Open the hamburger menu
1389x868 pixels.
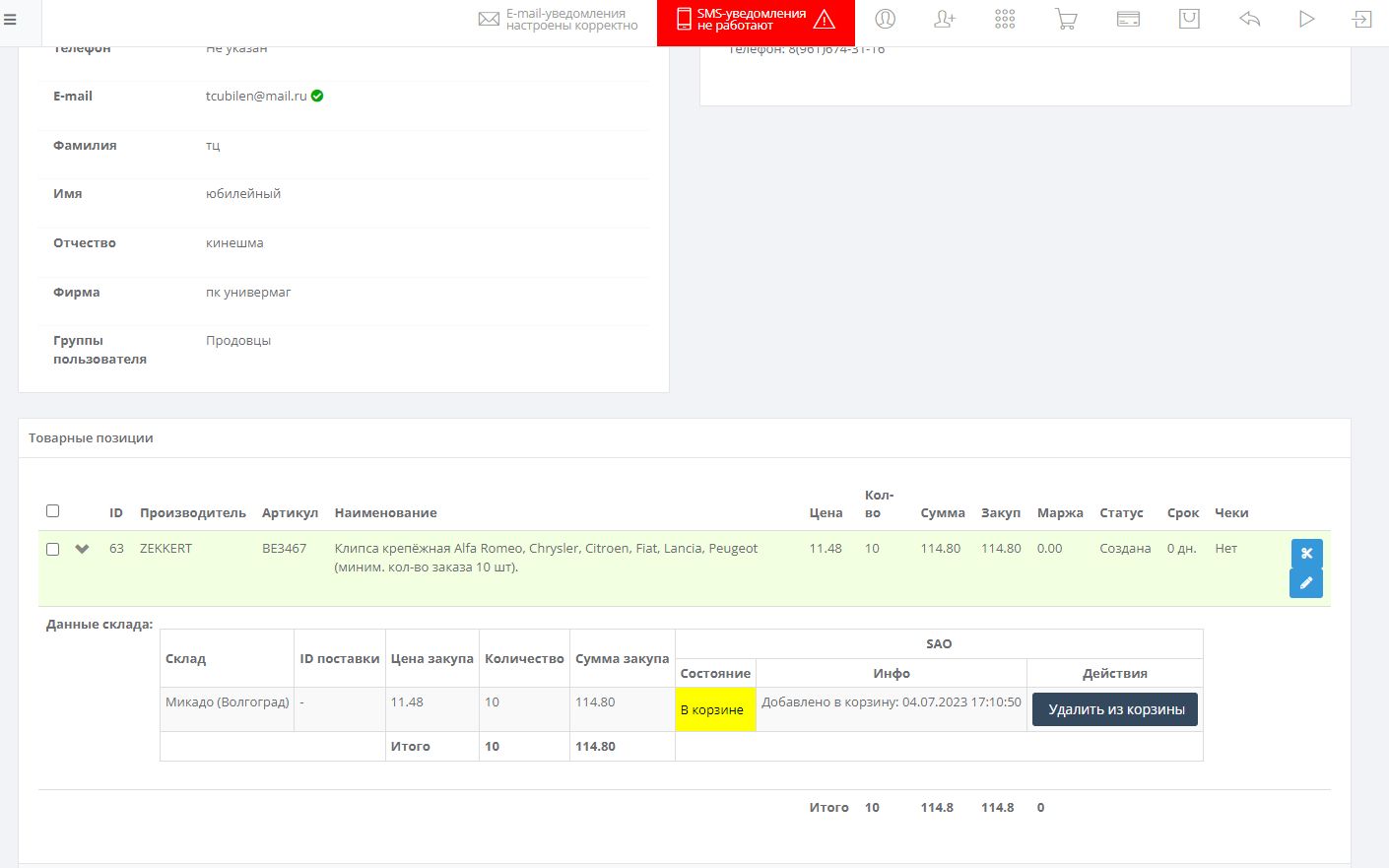10,20
